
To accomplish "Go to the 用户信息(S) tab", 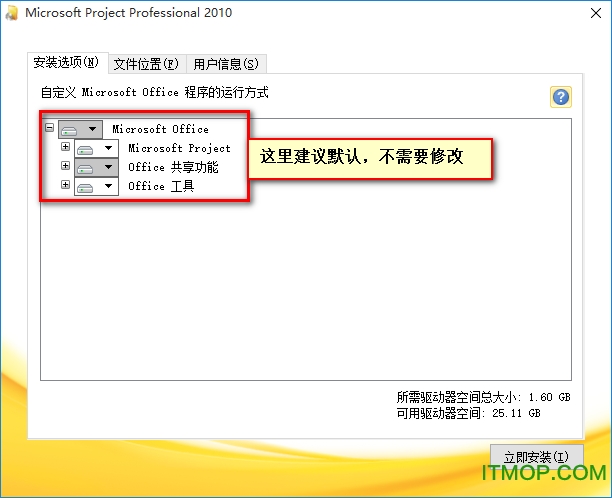I will [226, 64].
